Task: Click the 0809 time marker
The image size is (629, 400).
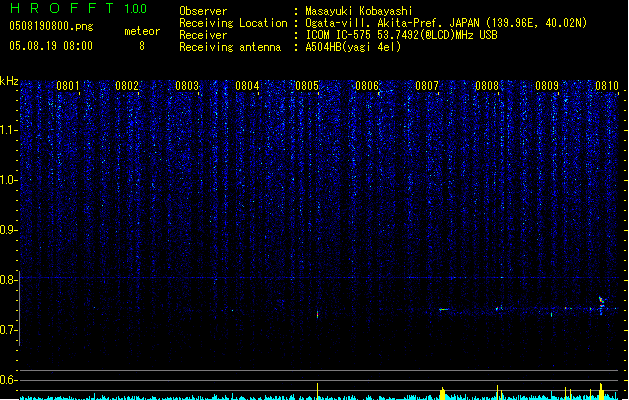Action: pos(547,86)
